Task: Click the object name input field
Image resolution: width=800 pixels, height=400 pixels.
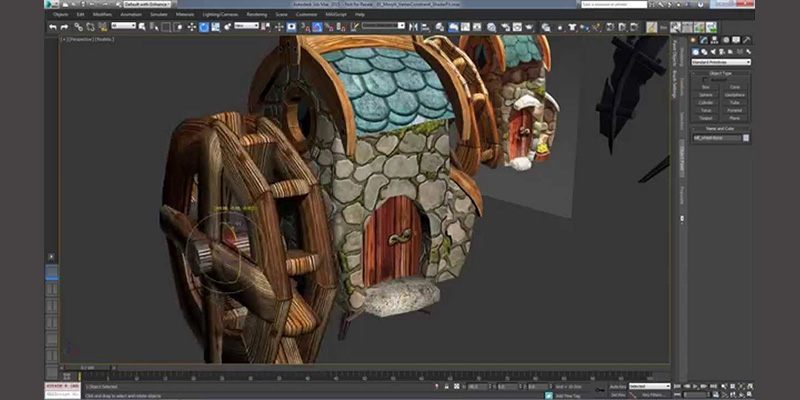Action: click(x=717, y=138)
